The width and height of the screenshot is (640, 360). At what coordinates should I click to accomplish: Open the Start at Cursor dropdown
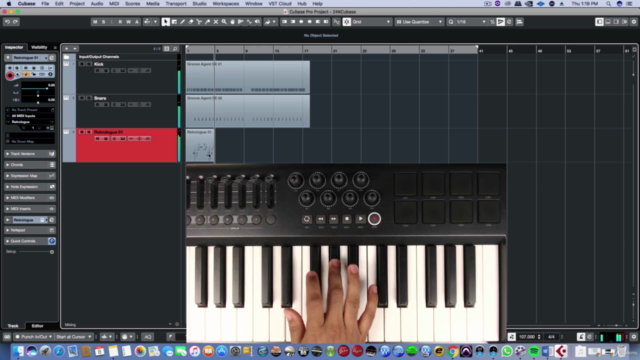click(74, 337)
